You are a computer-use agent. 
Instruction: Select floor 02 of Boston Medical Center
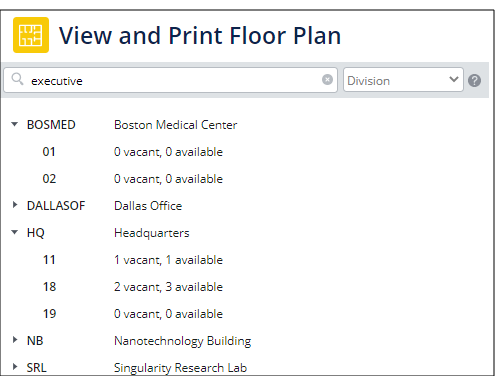click(x=247, y=179)
